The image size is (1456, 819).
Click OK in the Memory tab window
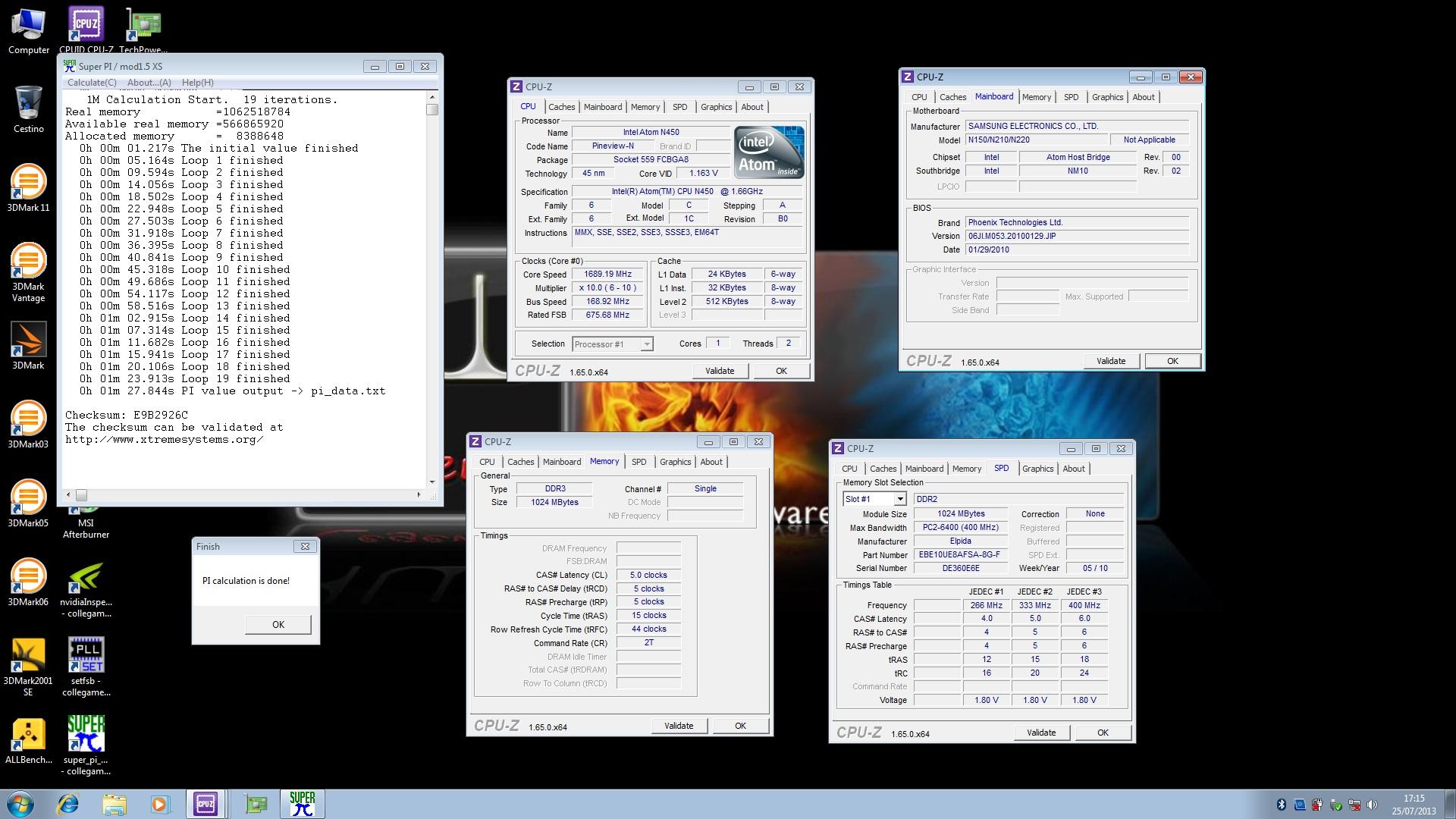click(x=740, y=726)
